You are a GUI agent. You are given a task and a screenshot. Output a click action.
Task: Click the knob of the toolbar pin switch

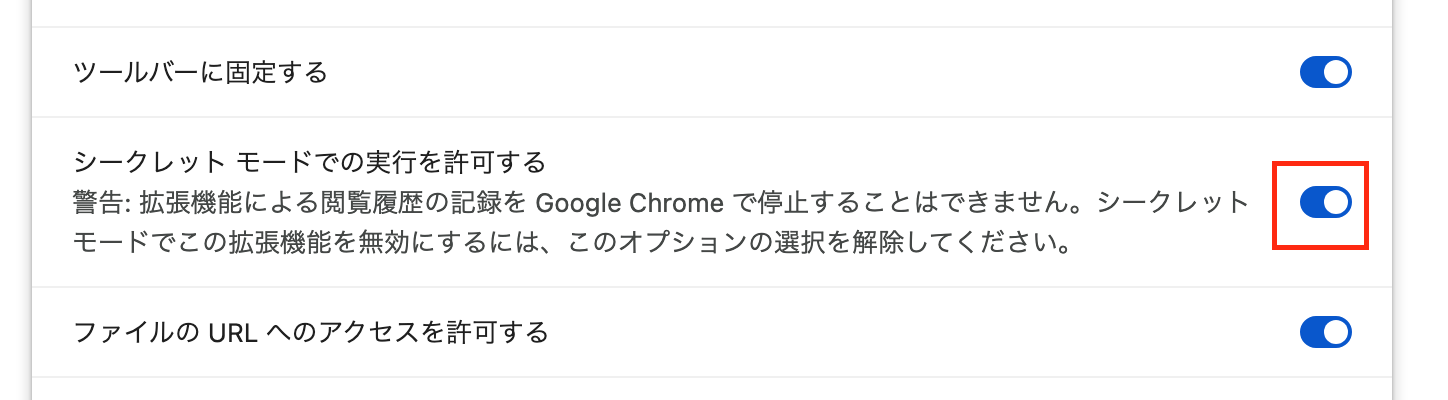pyautogui.click(x=1336, y=73)
